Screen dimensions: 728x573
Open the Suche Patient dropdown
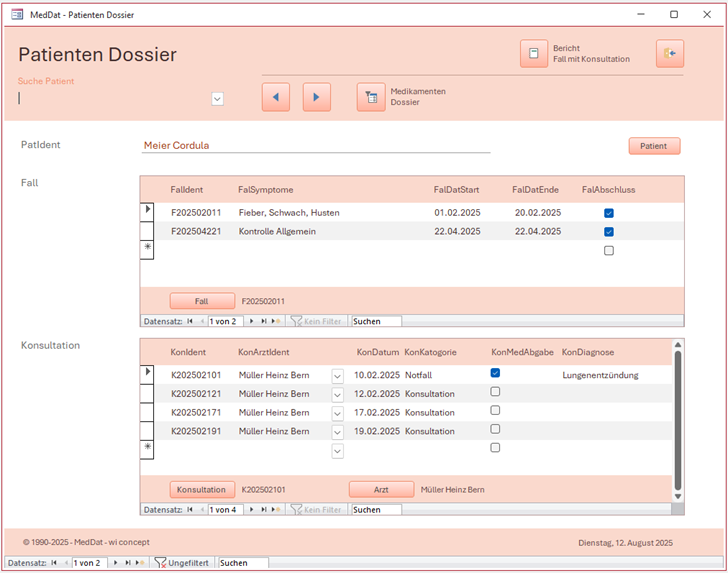click(x=217, y=99)
